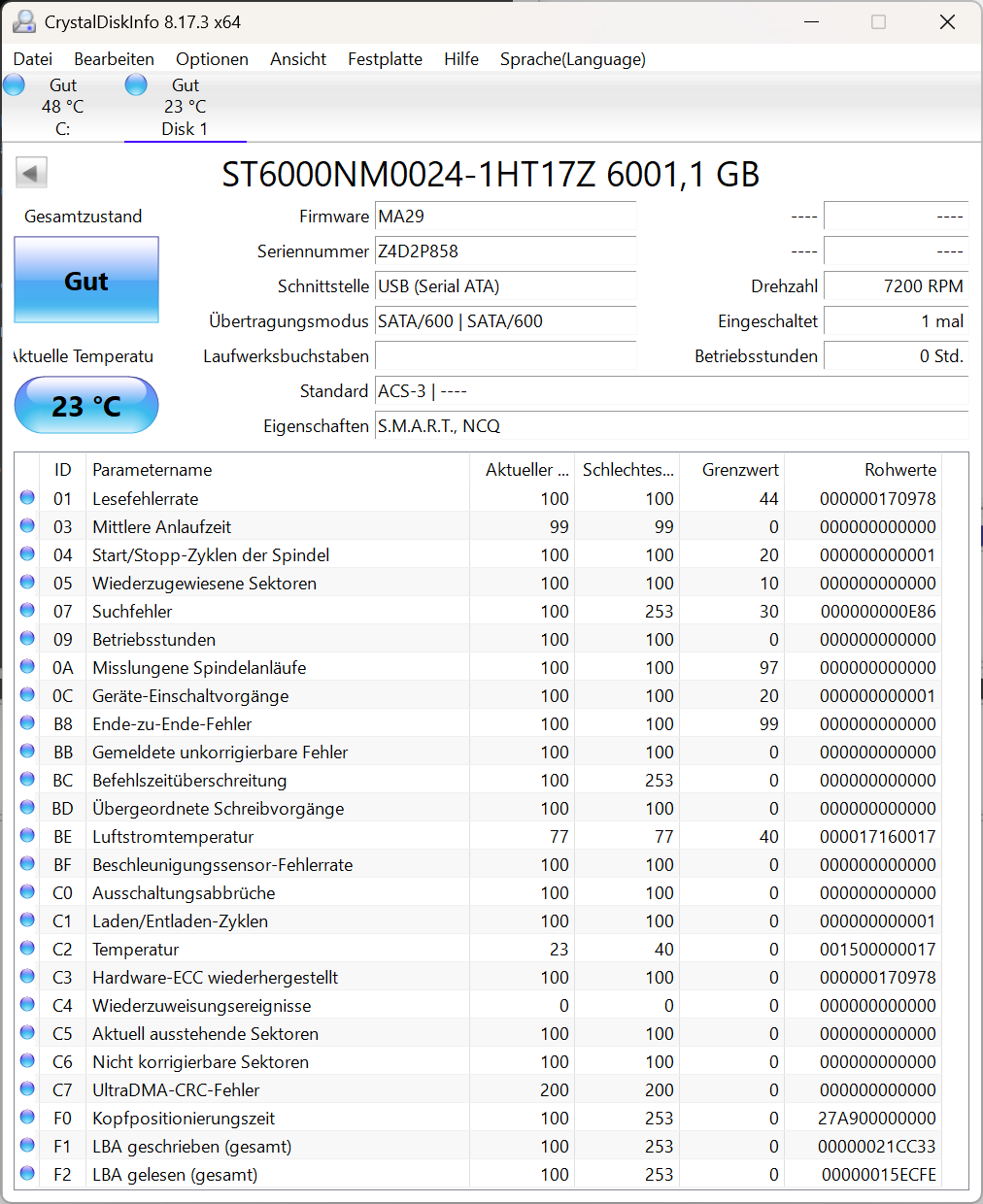This screenshot has height=1204, width=983.
Task: Click status orb of Wiederzugewiesene Sektoren row
Action: pos(27,583)
